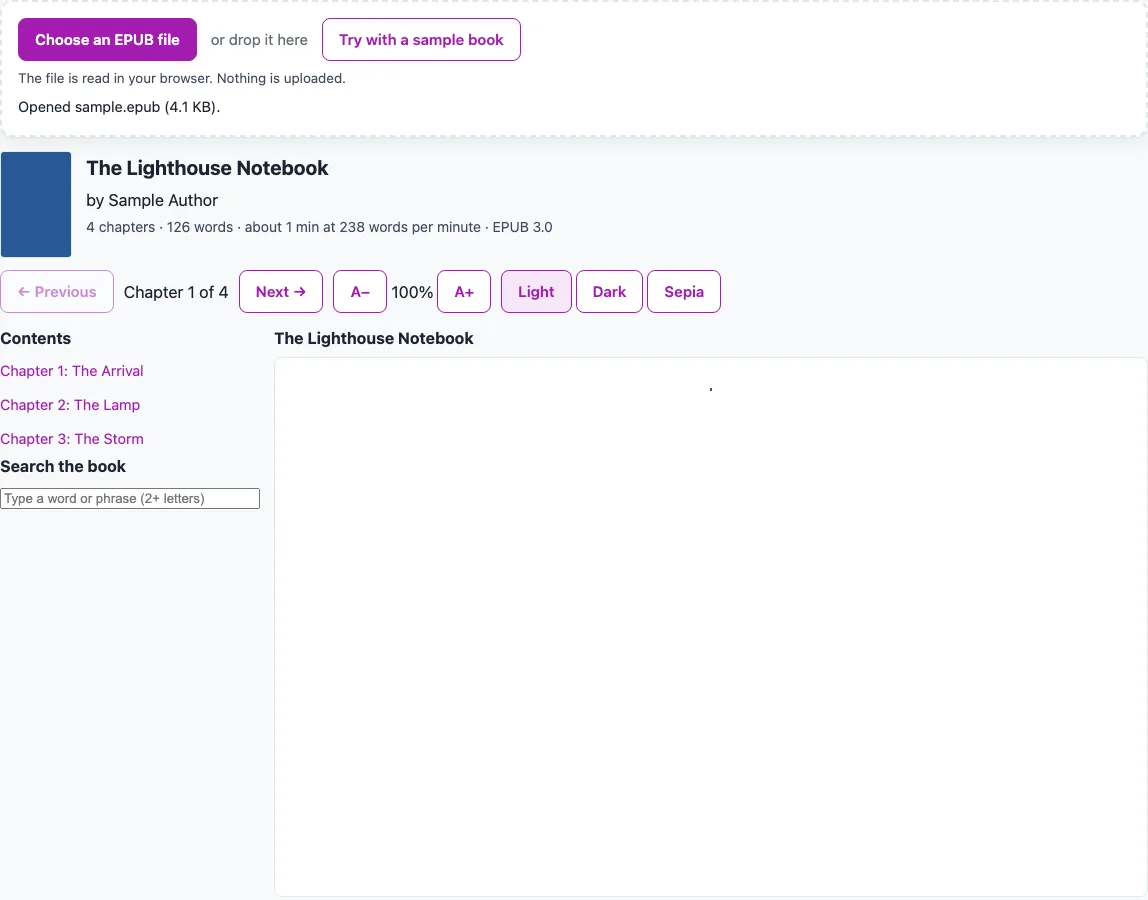
Task: Click the 100% font size value
Action: [x=412, y=292]
